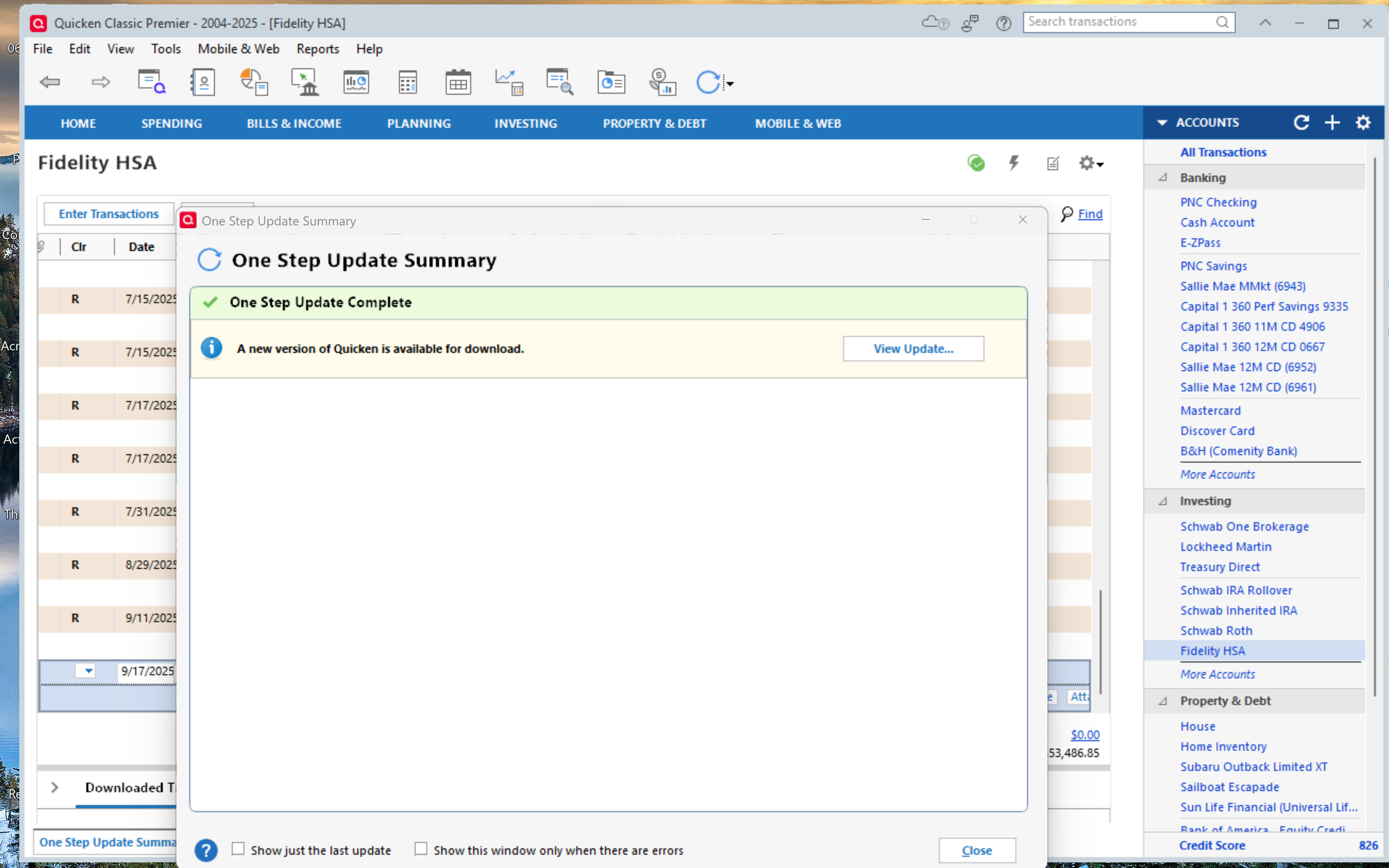Open the Reports menu

point(318,49)
